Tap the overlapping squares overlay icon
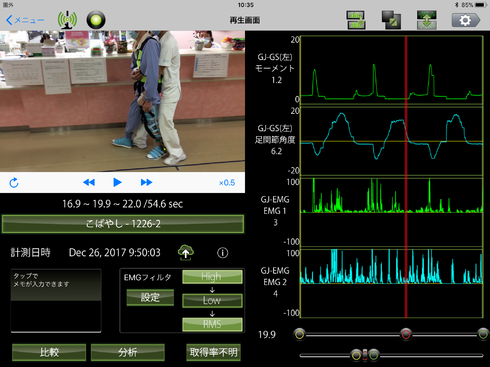 391,20
